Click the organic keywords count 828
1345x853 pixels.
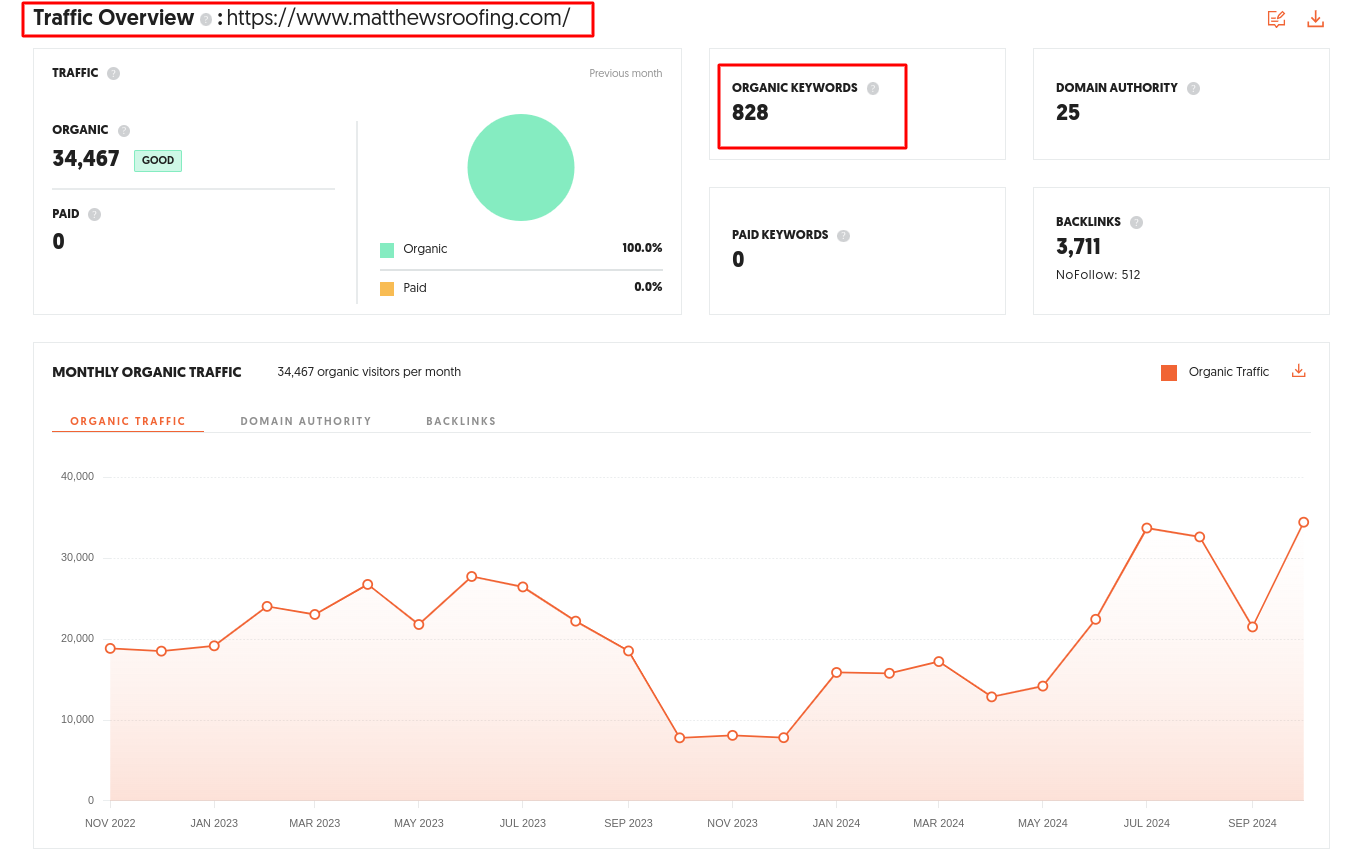tap(750, 112)
